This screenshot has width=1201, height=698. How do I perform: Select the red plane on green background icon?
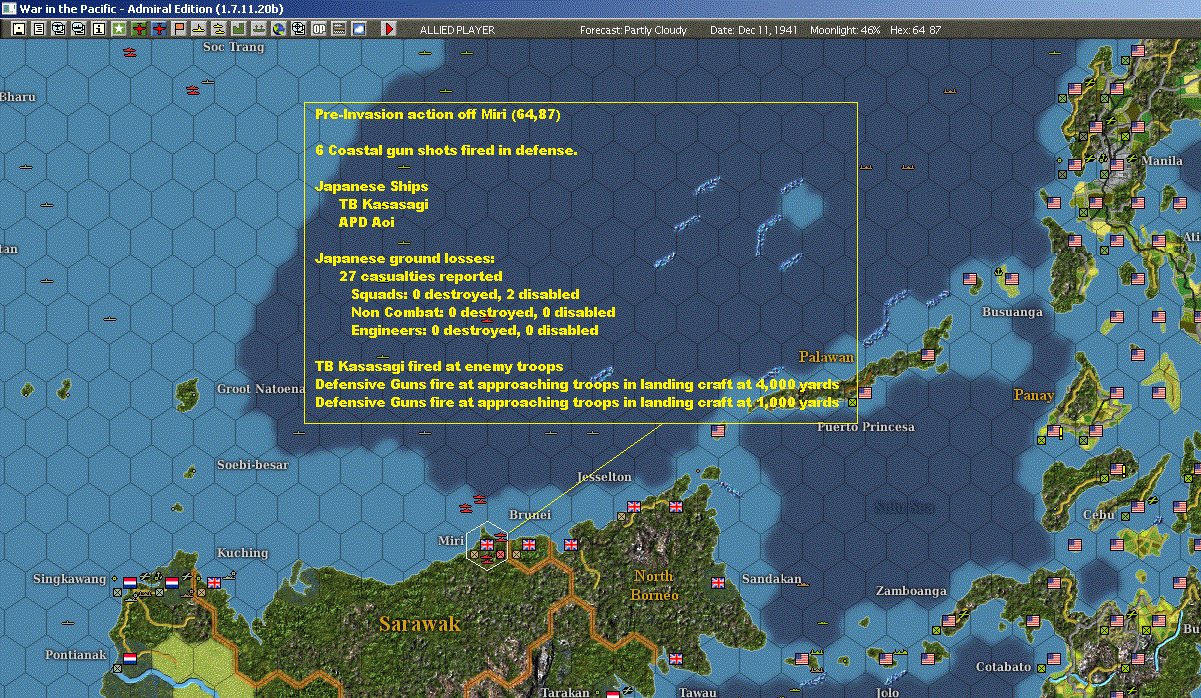[x=139, y=29]
